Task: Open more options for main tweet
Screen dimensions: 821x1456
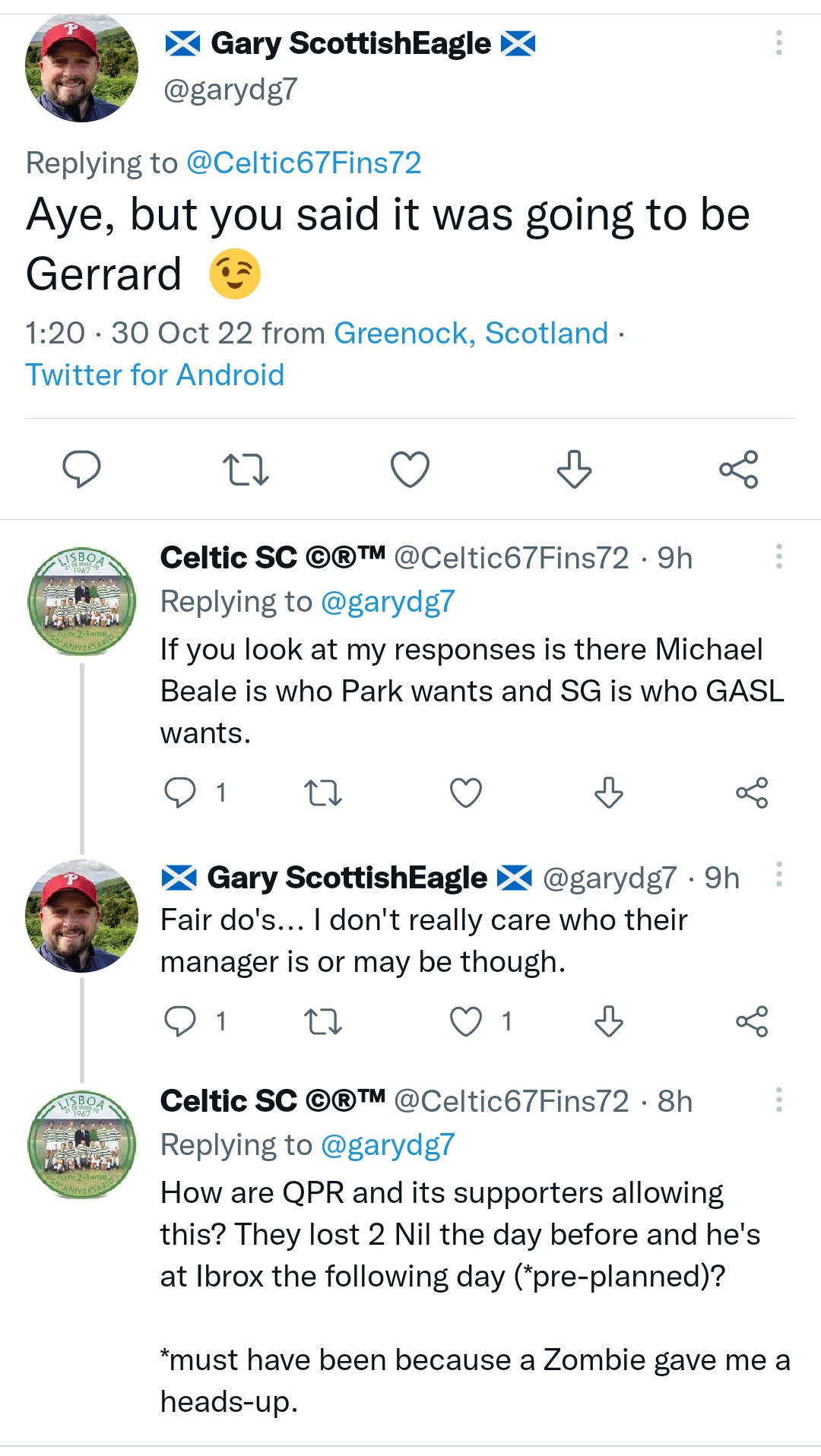Action: (778, 43)
